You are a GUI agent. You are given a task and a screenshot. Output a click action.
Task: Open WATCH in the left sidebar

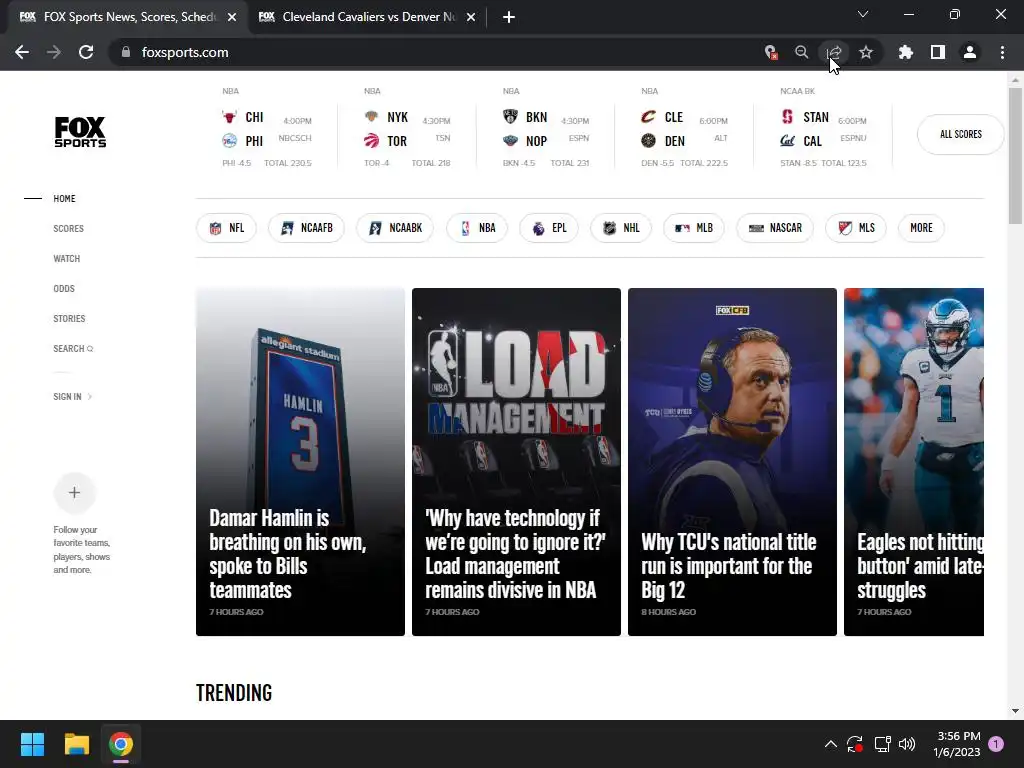67,259
